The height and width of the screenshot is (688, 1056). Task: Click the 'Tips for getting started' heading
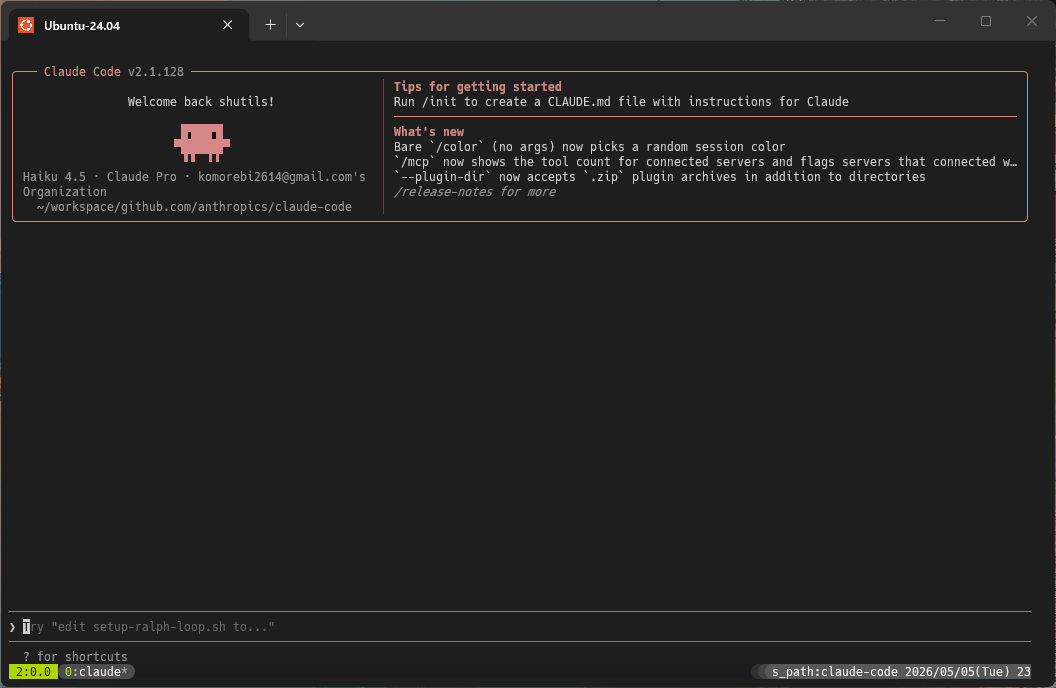(477, 87)
